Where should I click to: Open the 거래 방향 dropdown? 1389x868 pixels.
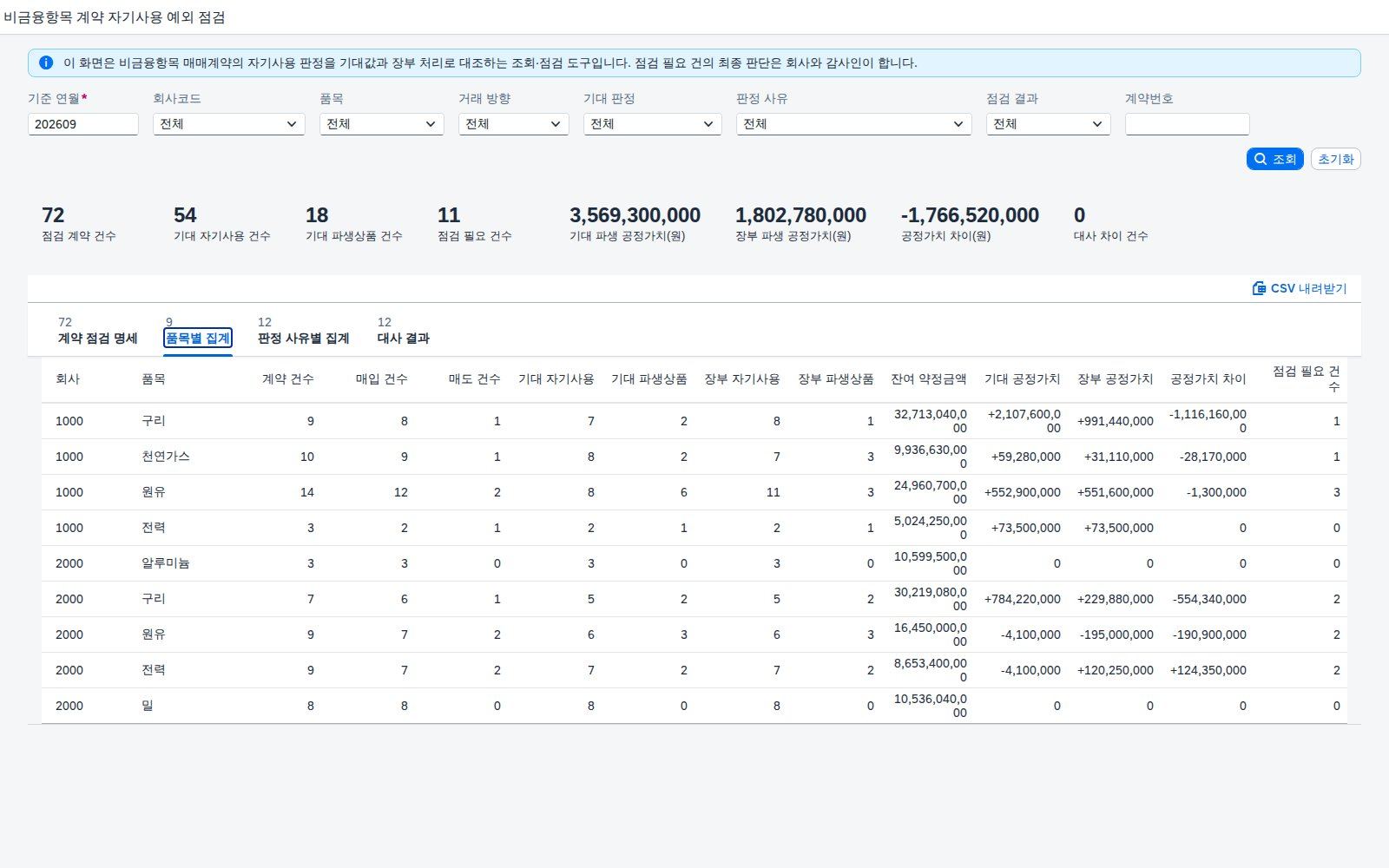(x=514, y=124)
